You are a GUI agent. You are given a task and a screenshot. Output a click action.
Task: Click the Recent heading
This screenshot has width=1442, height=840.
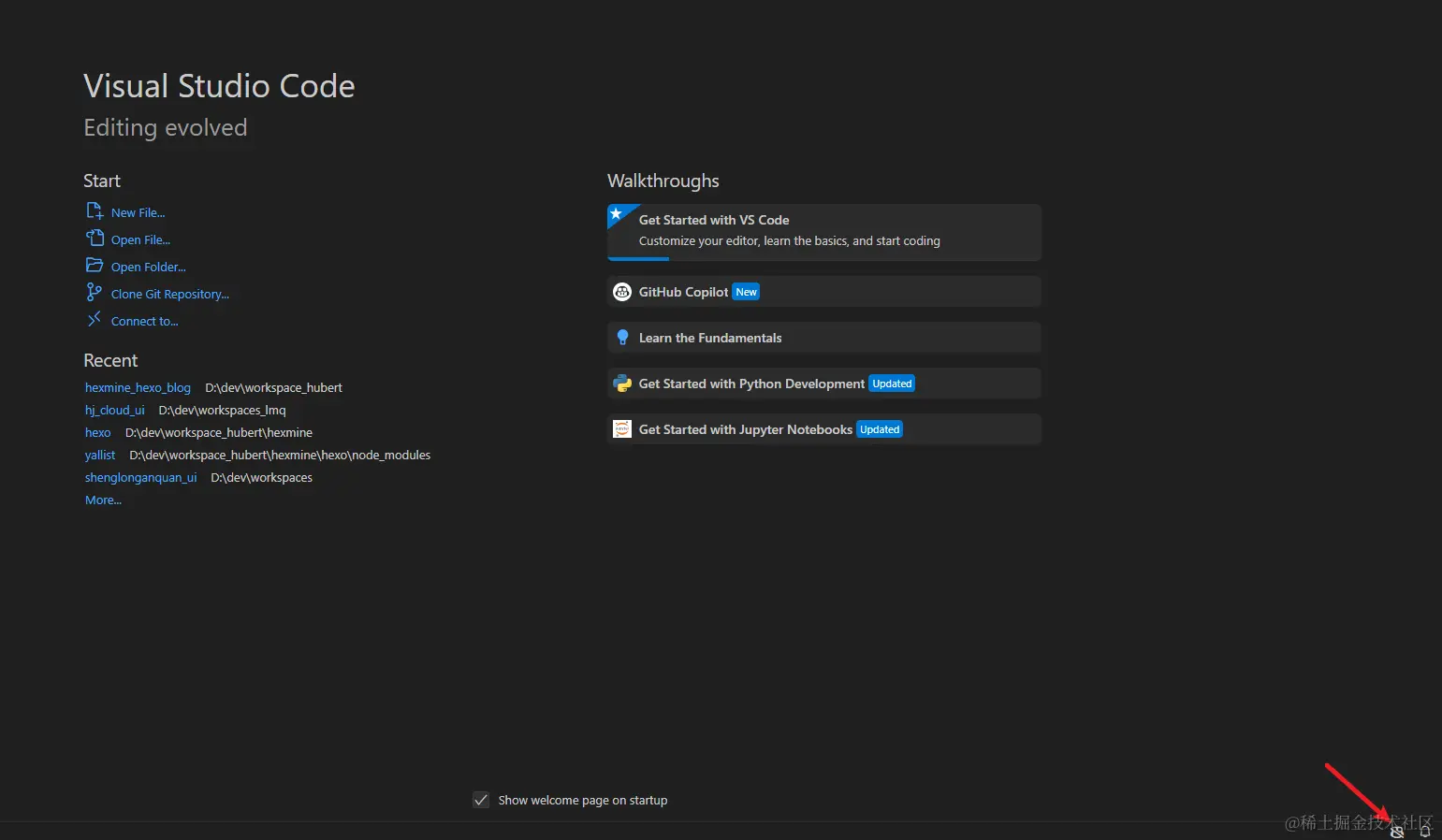point(110,360)
